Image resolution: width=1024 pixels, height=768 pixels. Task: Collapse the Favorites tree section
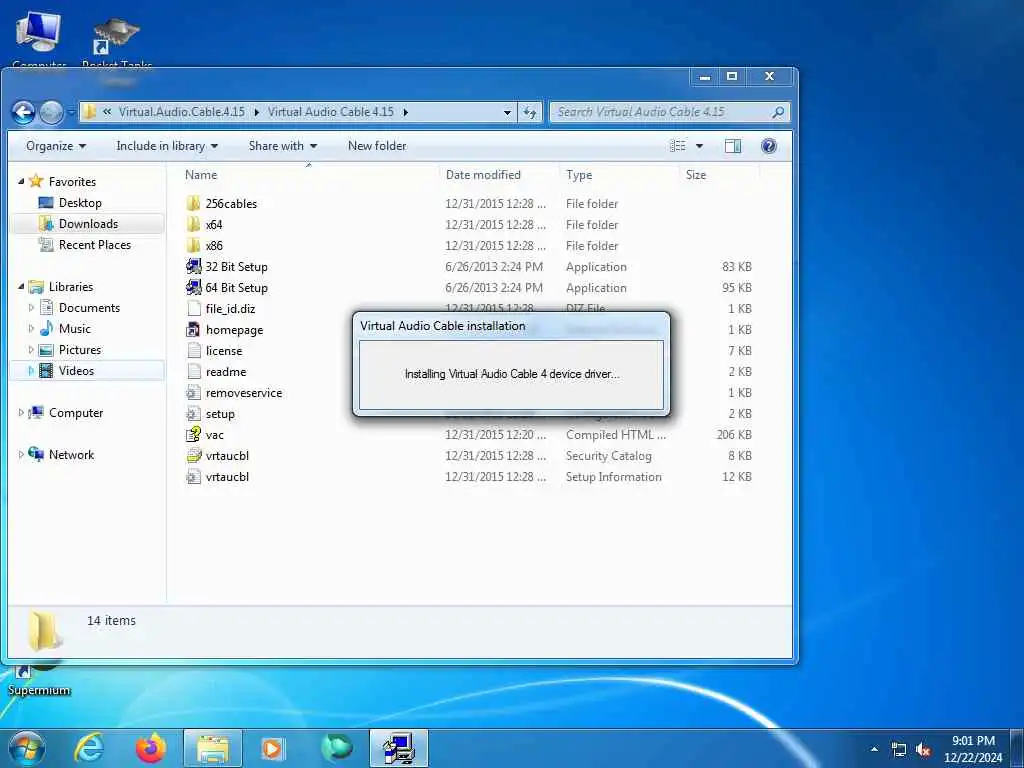(21, 182)
